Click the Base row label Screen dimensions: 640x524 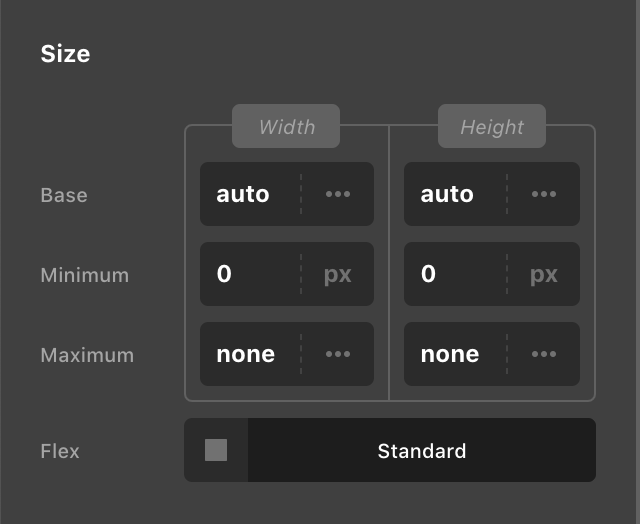coord(64,195)
